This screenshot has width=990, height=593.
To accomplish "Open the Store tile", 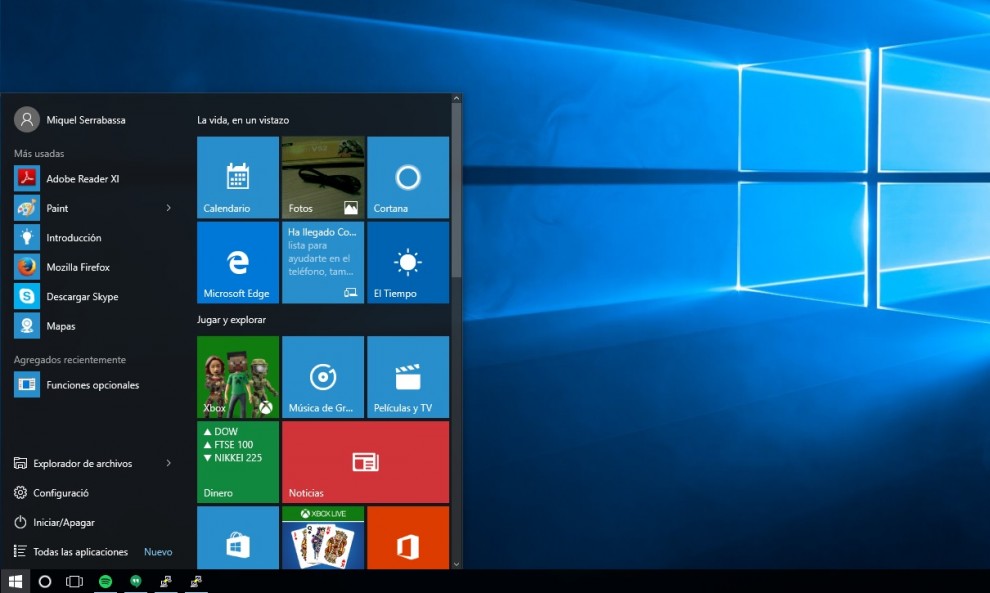I will coord(238,538).
